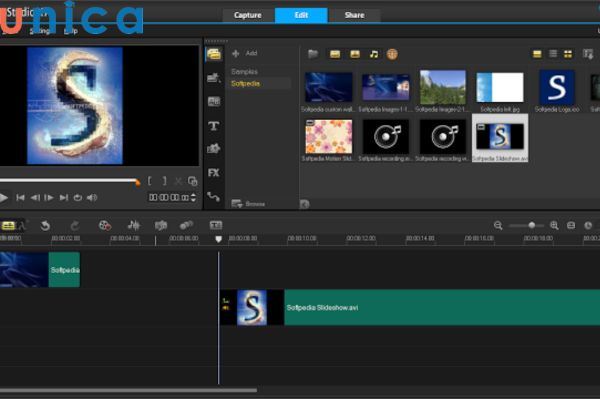Select the mountain forest image thumbnail
The image size is (600, 400).
[443, 87]
